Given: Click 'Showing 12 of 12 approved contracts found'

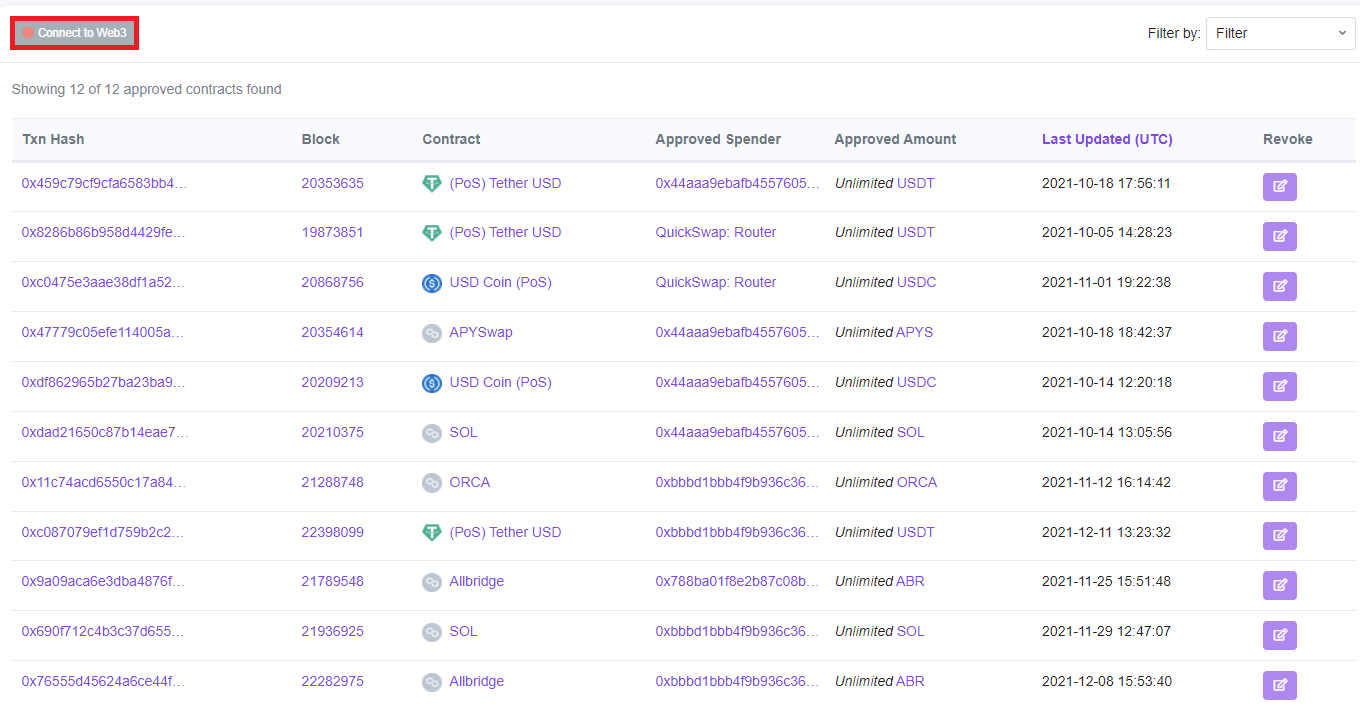Looking at the screenshot, I should (147, 89).
